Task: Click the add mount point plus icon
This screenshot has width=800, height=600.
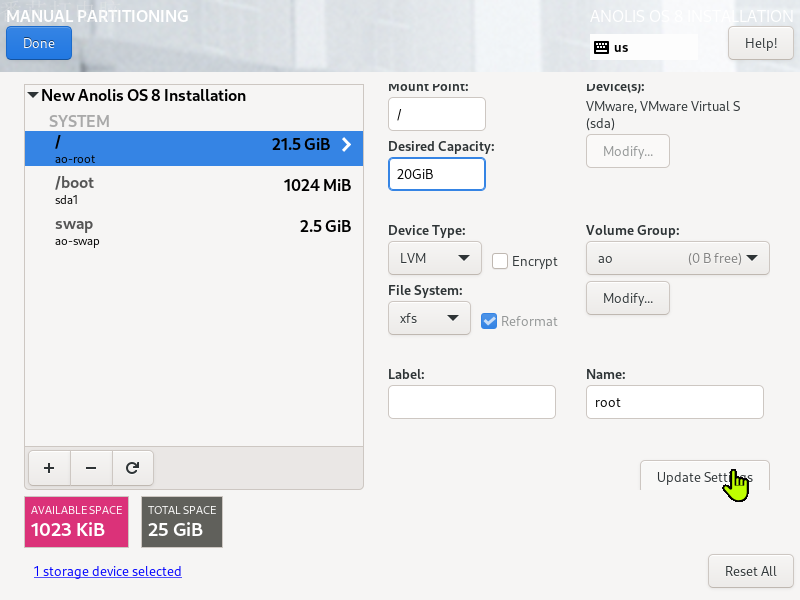Action: [x=49, y=468]
